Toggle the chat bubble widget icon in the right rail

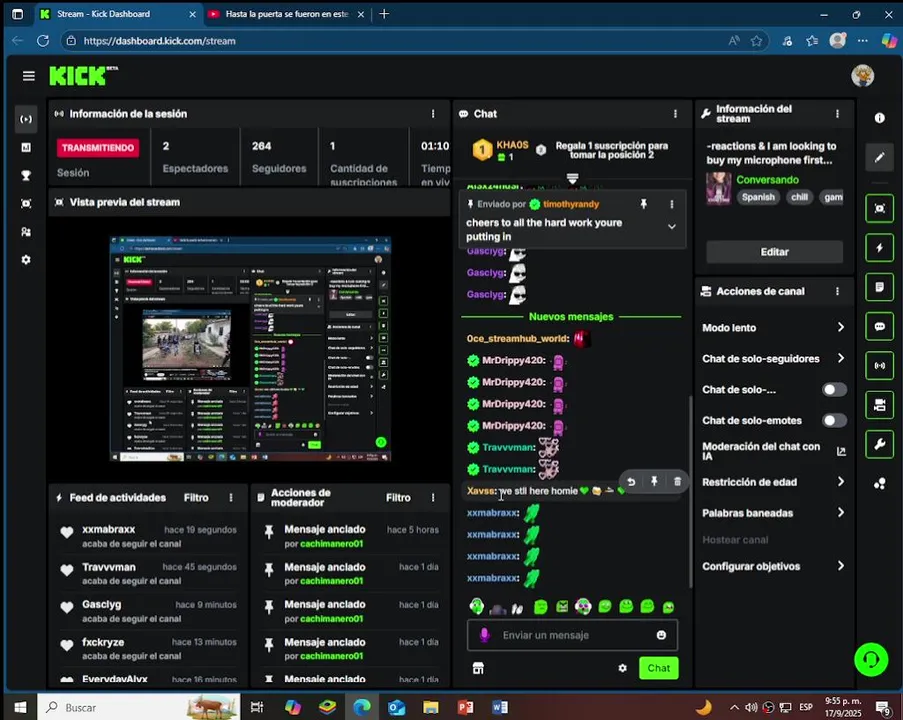coord(879,326)
